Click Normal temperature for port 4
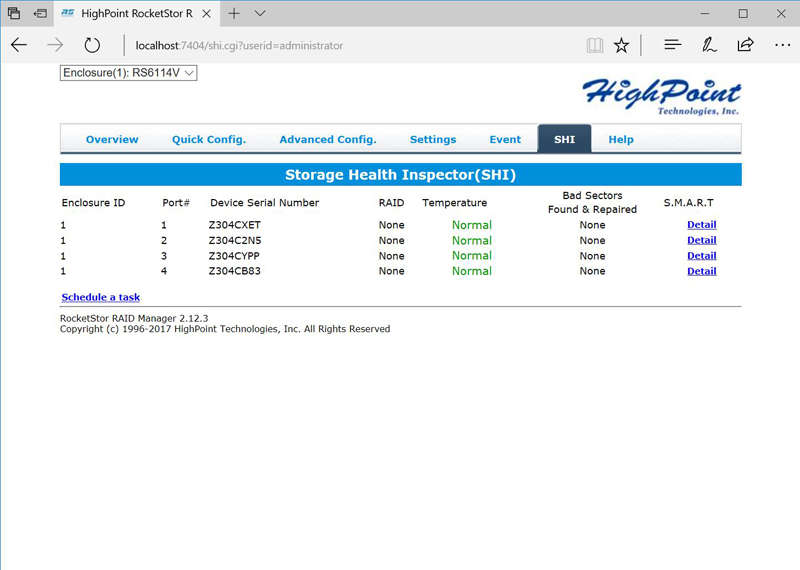This screenshot has width=800, height=570. coord(472,271)
